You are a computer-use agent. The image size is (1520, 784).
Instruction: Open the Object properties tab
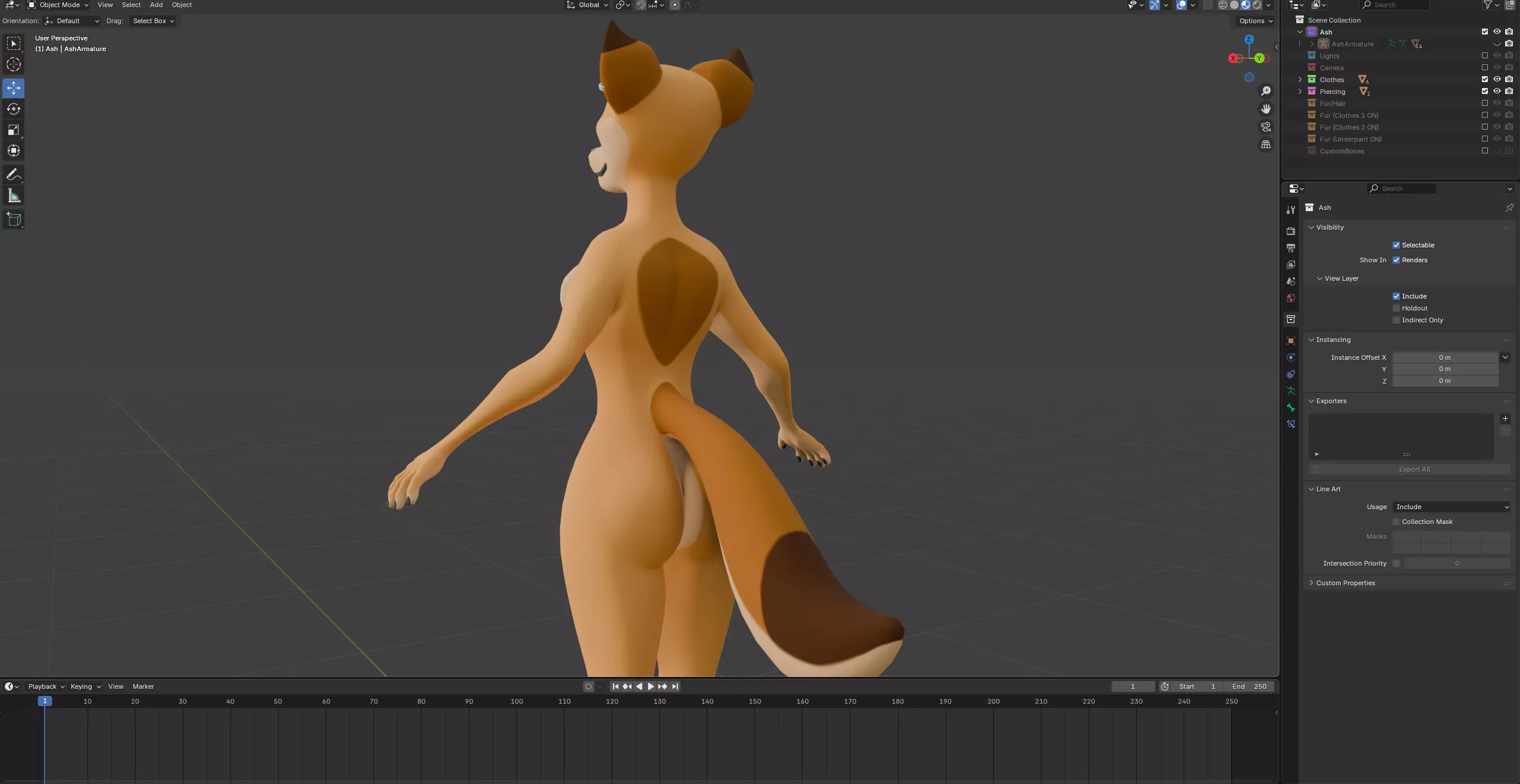coord(1291,341)
